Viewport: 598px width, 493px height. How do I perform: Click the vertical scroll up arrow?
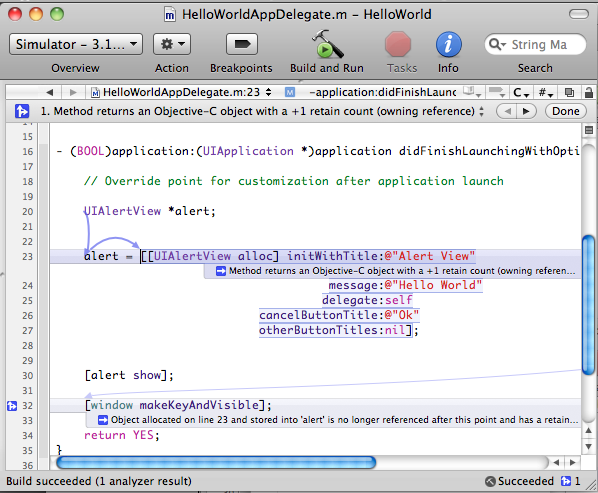(588, 430)
